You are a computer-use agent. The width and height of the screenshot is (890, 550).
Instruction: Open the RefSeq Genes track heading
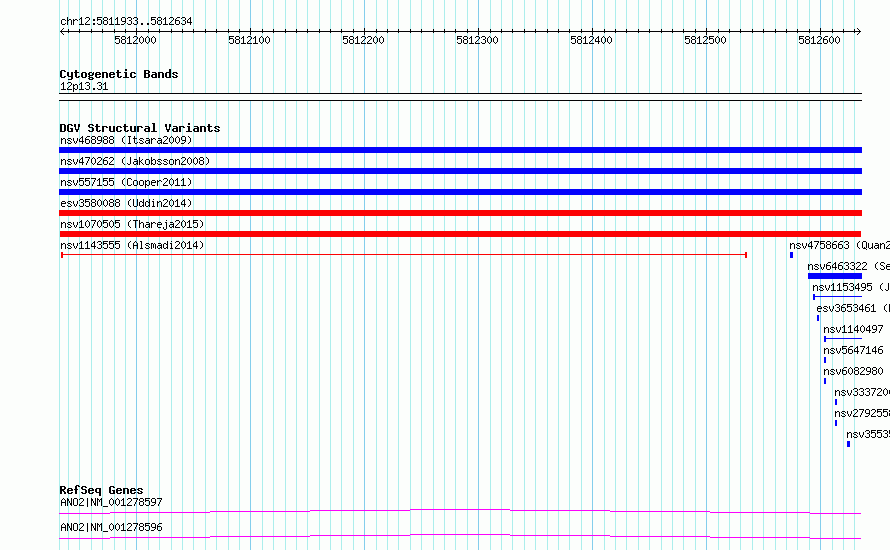click(101, 490)
